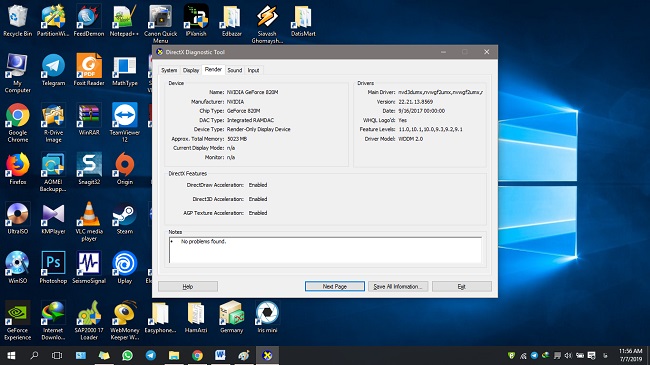Open WinRAR desktop icon
This screenshot has height=365, width=650.
[89, 119]
